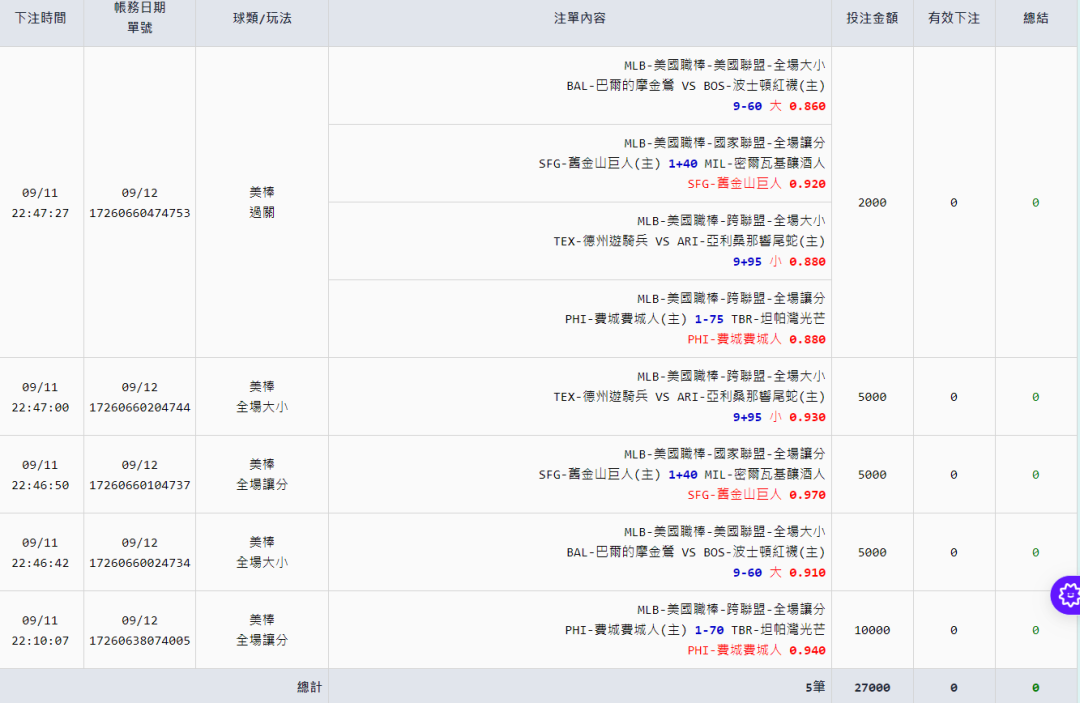Pick order number 17260660104737
The width and height of the screenshot is (1080, 703).
140,485
